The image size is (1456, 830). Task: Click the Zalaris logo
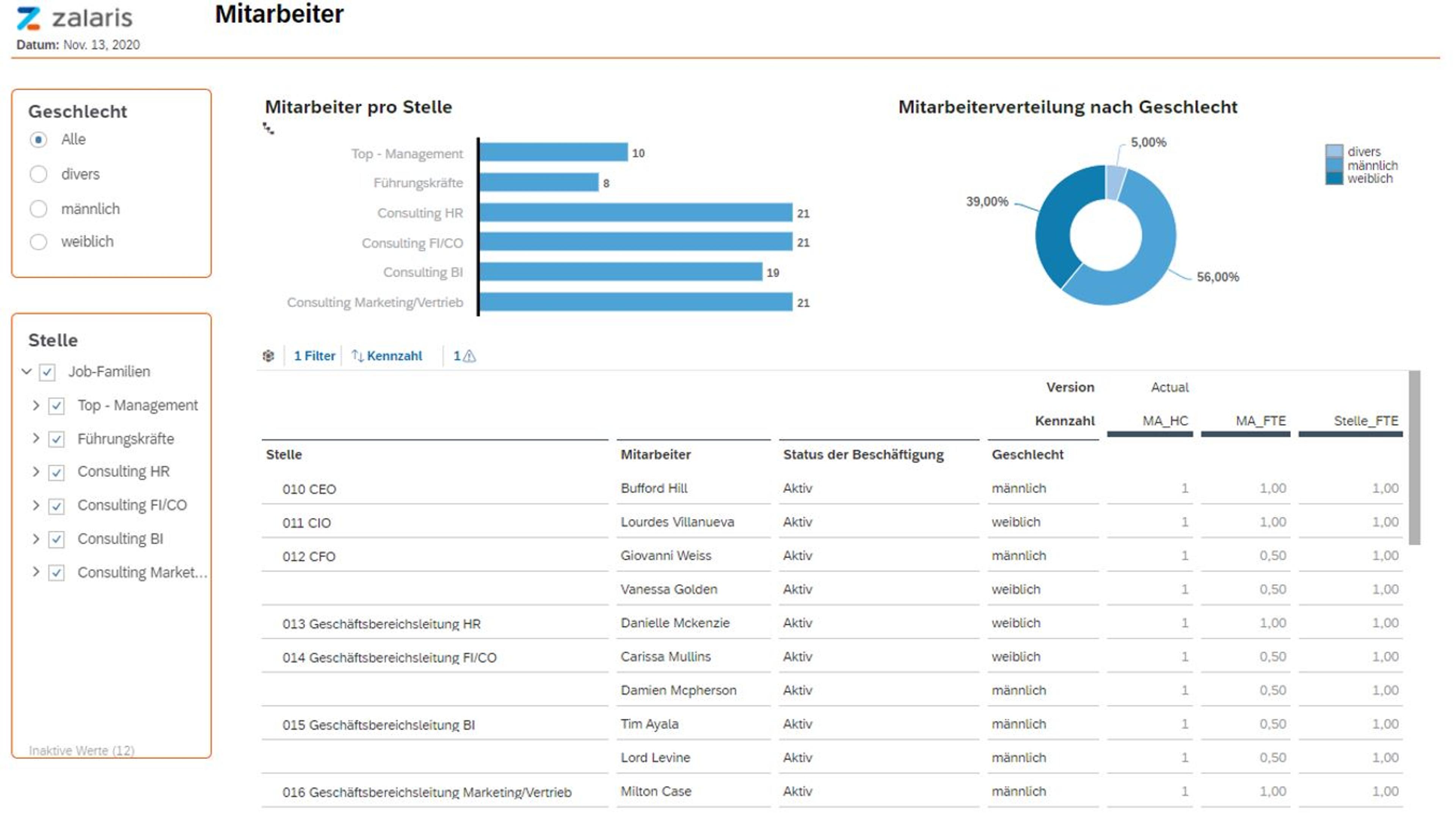pyautogui.click(x=74, y=18)
